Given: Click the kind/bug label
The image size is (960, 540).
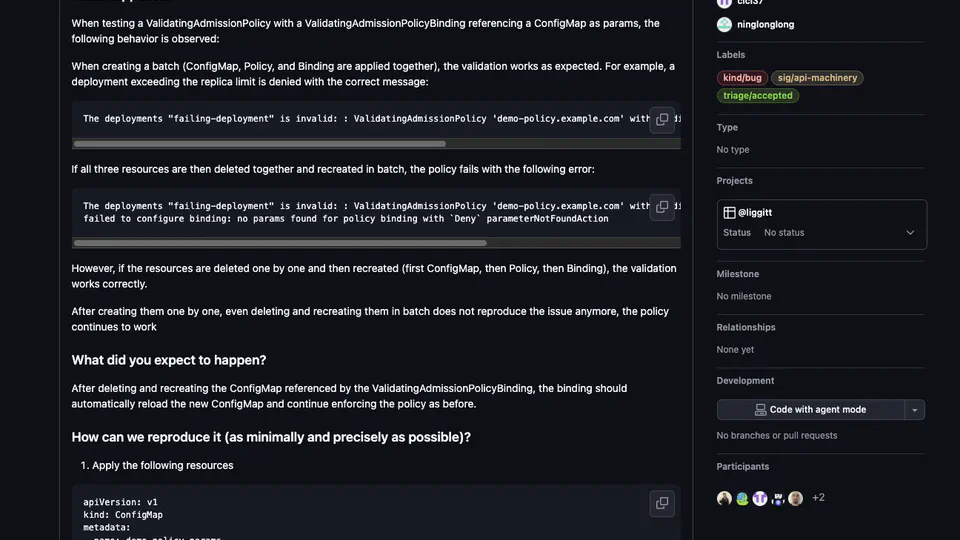Looking at the screenshot, I should [741, 78].
